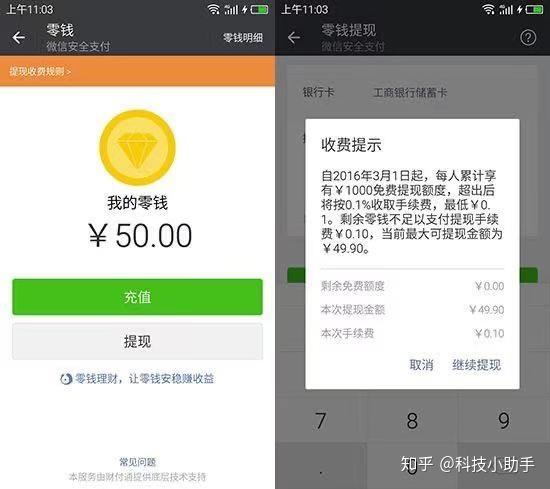Tap the back arrow on 零钱提现 screen
The height and width of the screenshot is (489, 550).
click(294, 38)
